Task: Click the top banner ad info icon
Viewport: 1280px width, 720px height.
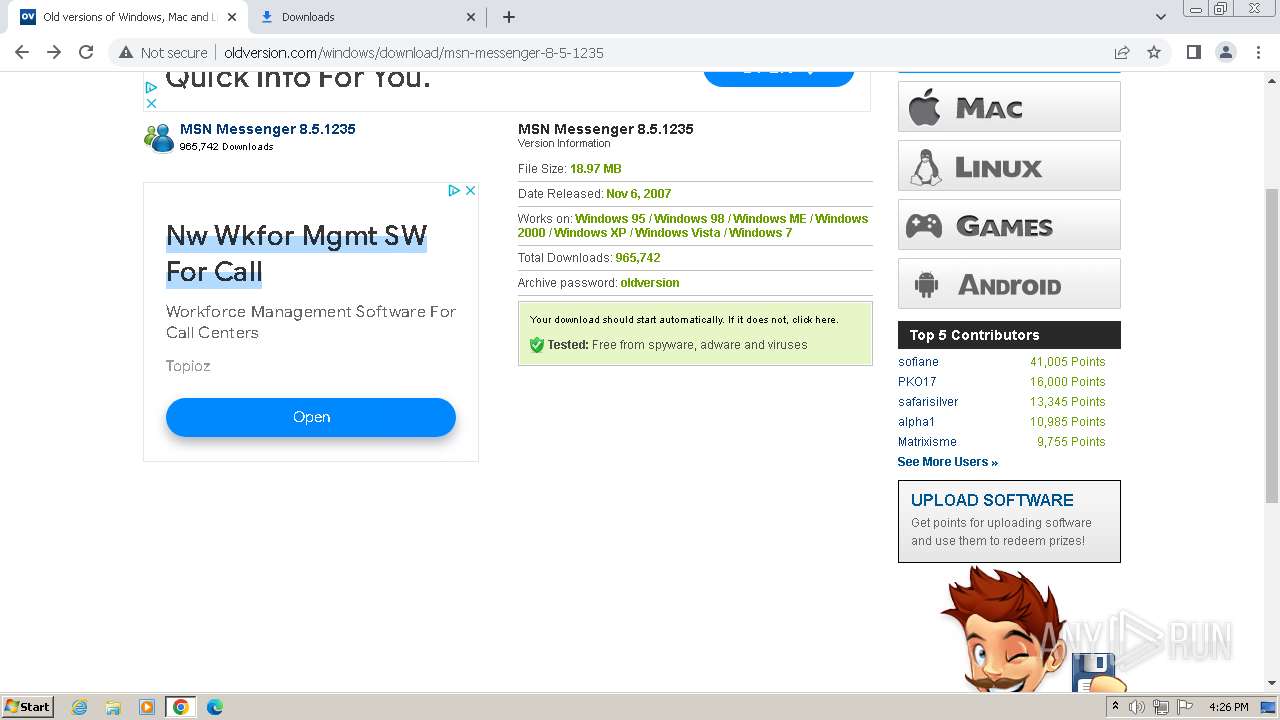Action: (x=151, y=88)
